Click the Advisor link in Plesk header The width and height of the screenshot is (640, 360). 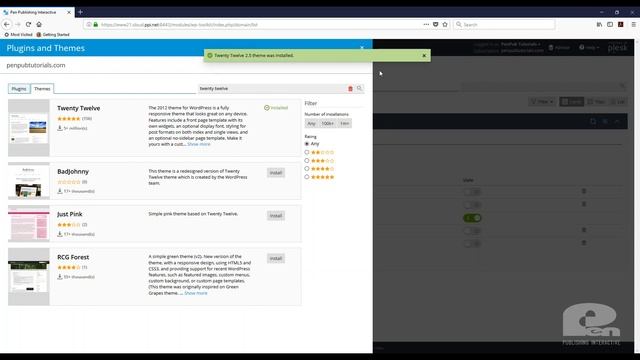[x=559, y=48]
